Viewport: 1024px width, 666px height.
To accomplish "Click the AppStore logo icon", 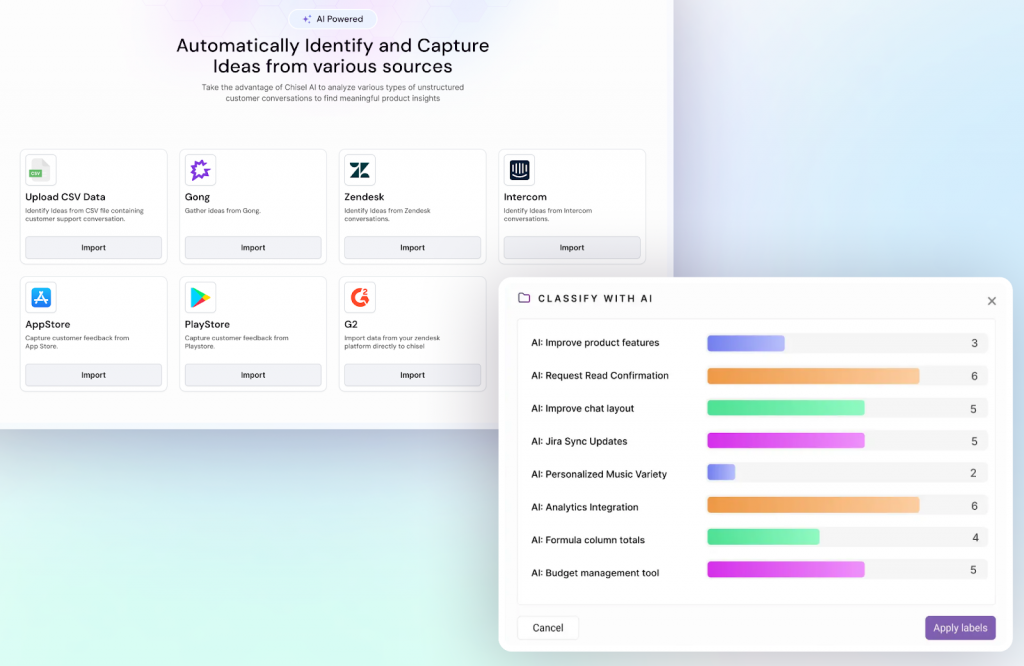I will tap(40, 297).
